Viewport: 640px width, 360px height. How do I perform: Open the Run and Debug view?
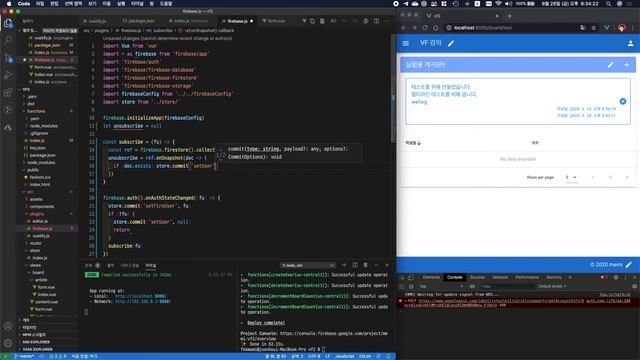8,76
